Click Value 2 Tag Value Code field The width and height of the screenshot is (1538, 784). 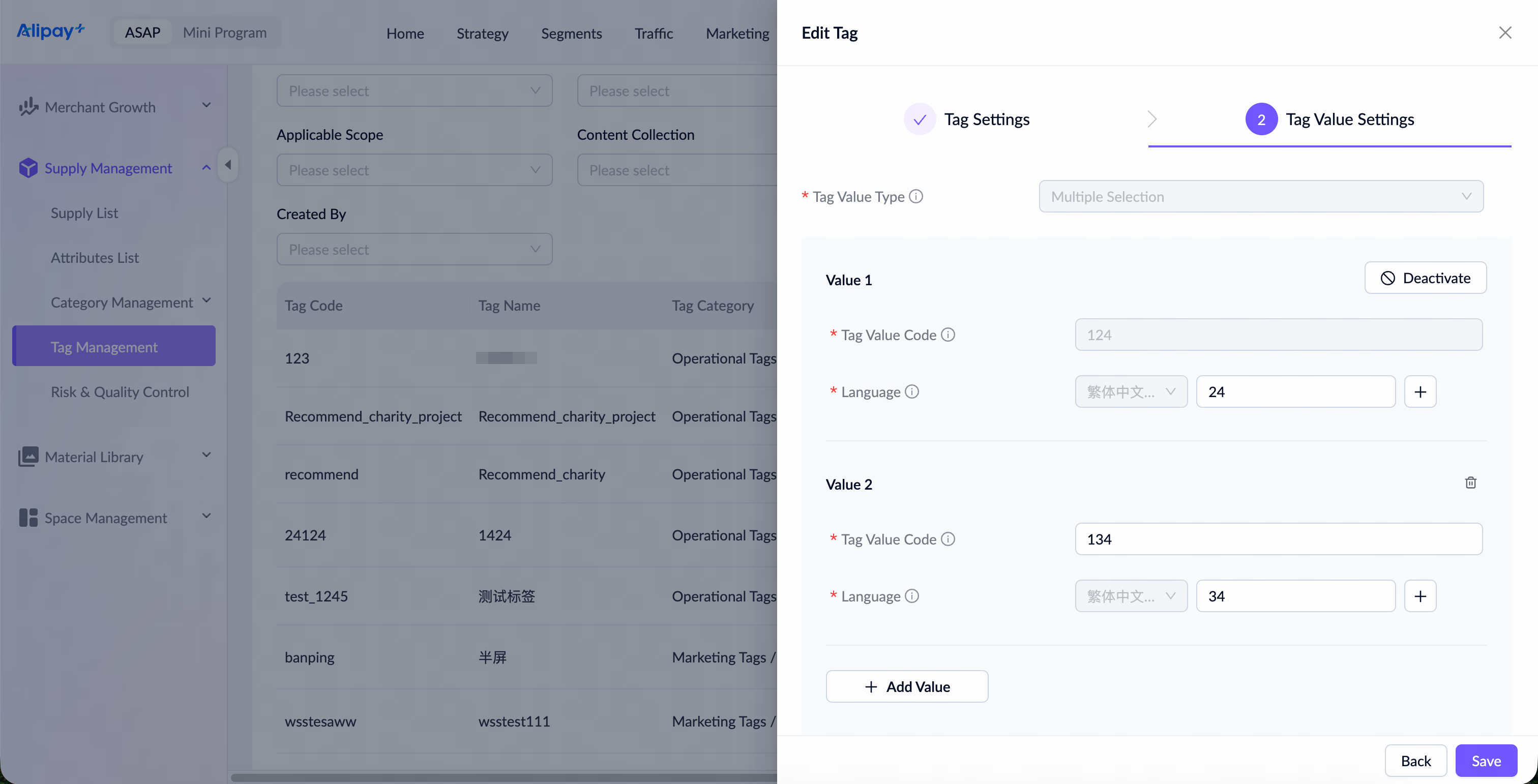click(1278, 539)
